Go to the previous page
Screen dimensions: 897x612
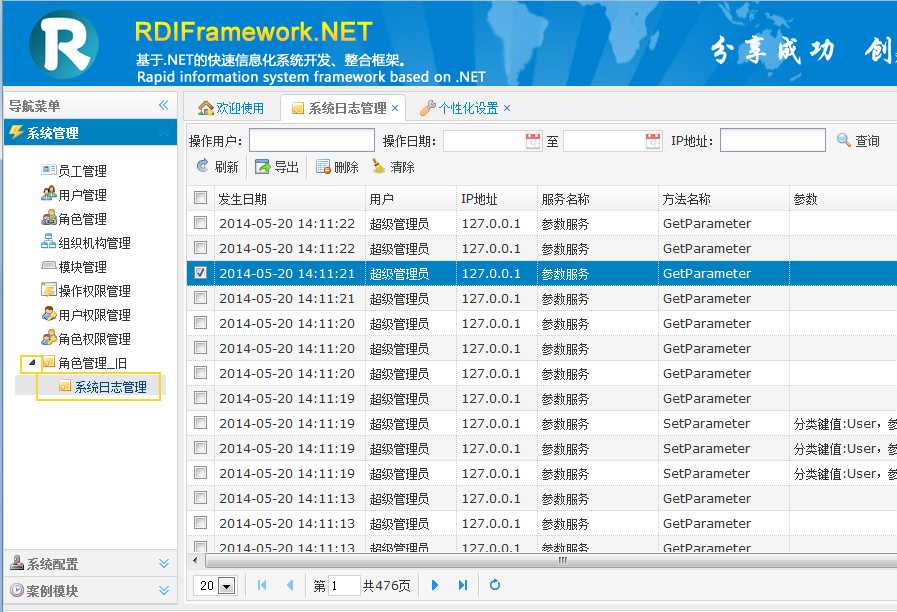point(290,585)
